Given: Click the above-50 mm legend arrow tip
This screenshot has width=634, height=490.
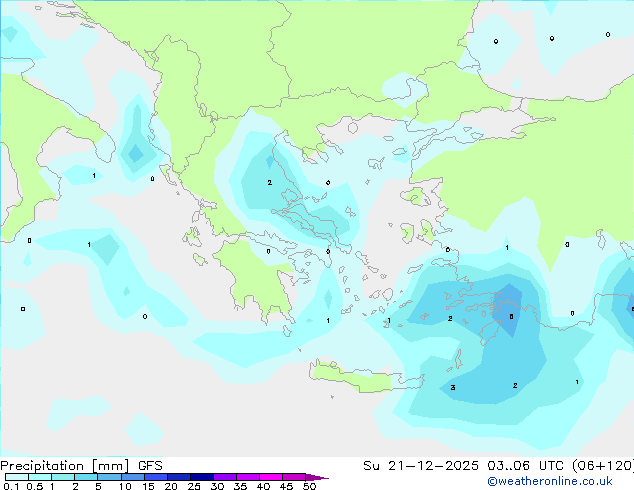Looking at the screenshot, I should pyautogui.click(x=317, y=477).
